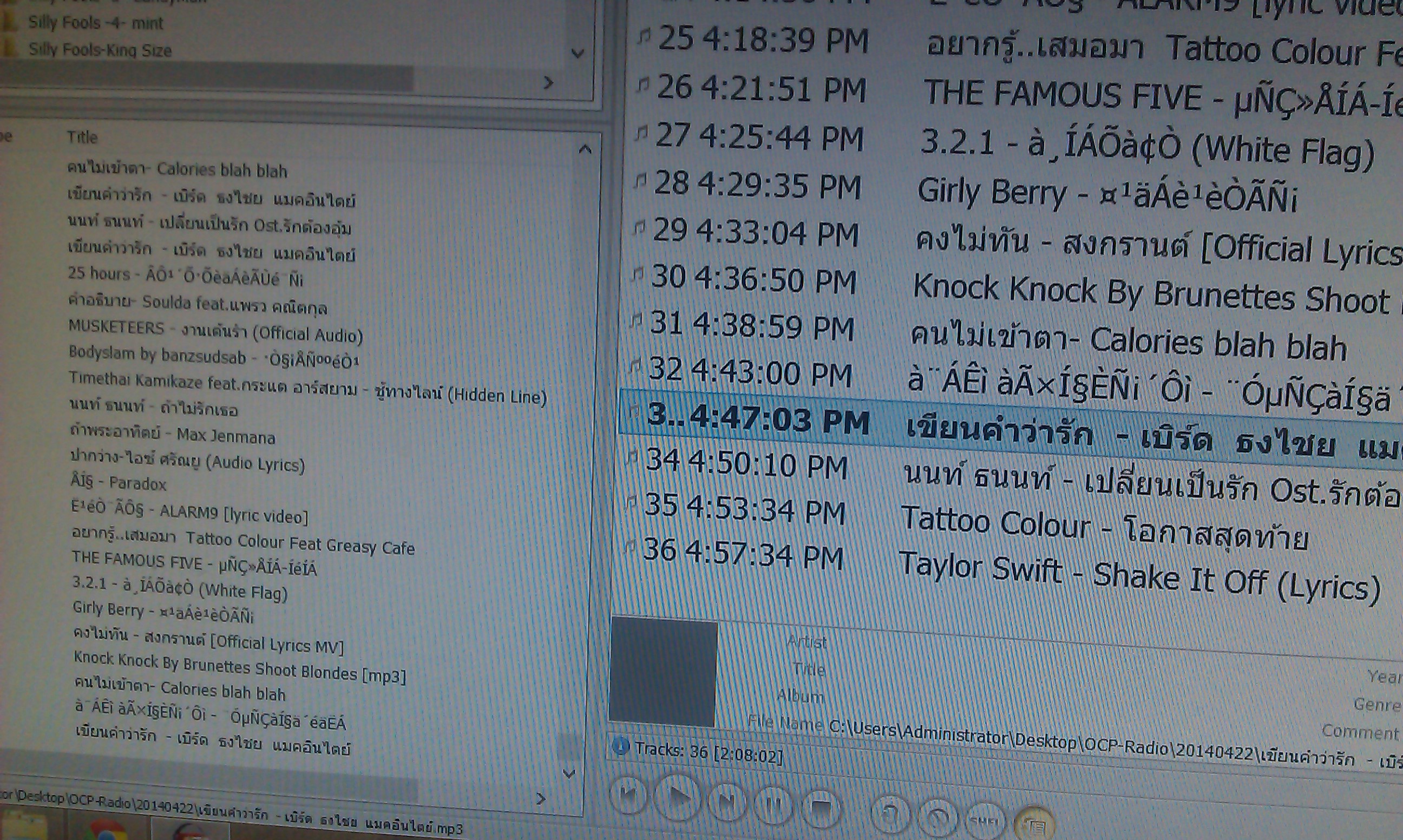The image size is (1403, 840).
Task: Click the note icon of playlist track 27
Action: (641, 133)
